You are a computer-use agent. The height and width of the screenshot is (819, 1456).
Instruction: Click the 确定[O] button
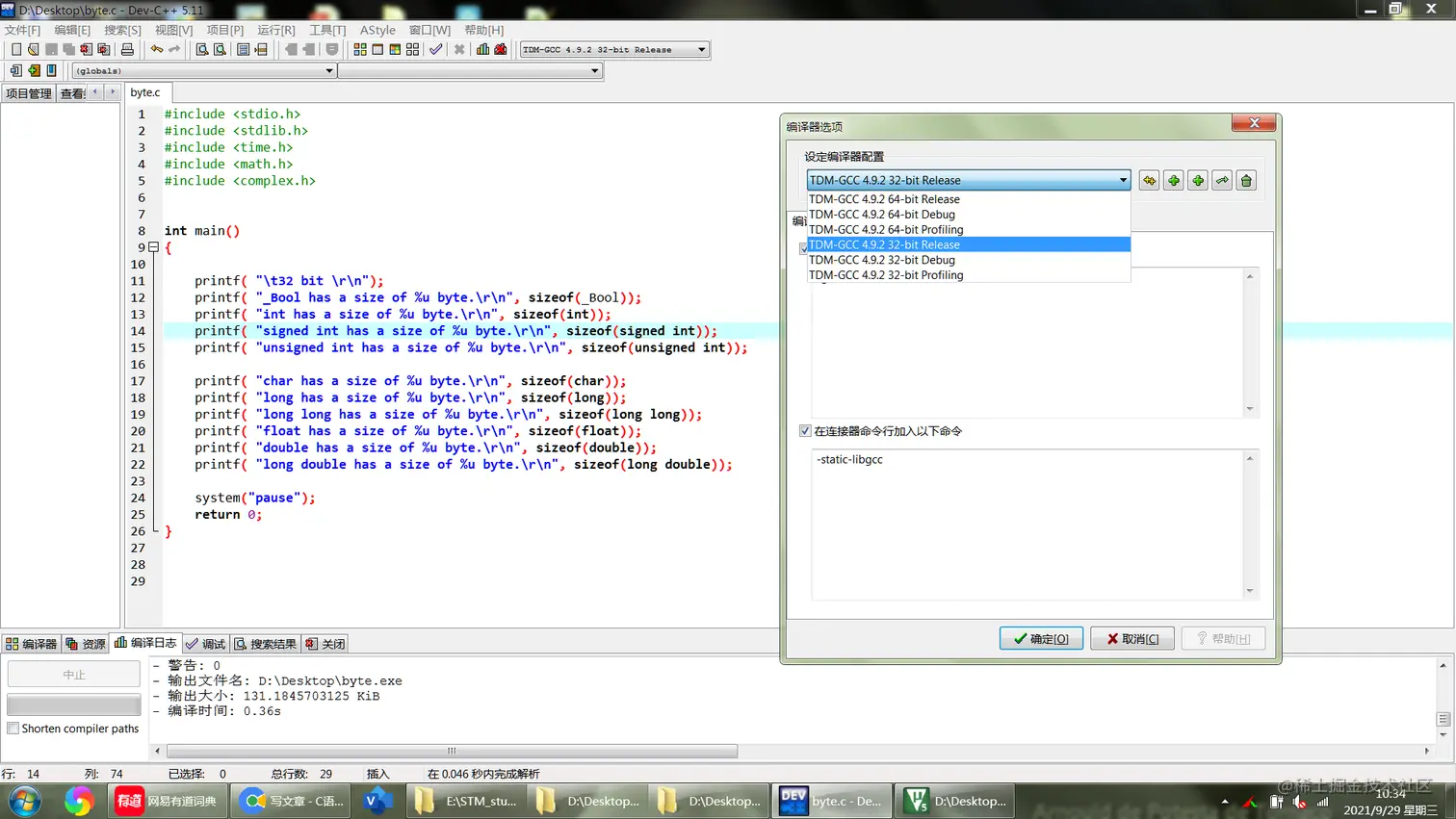pyautogui.click(x=1041, y=638)
